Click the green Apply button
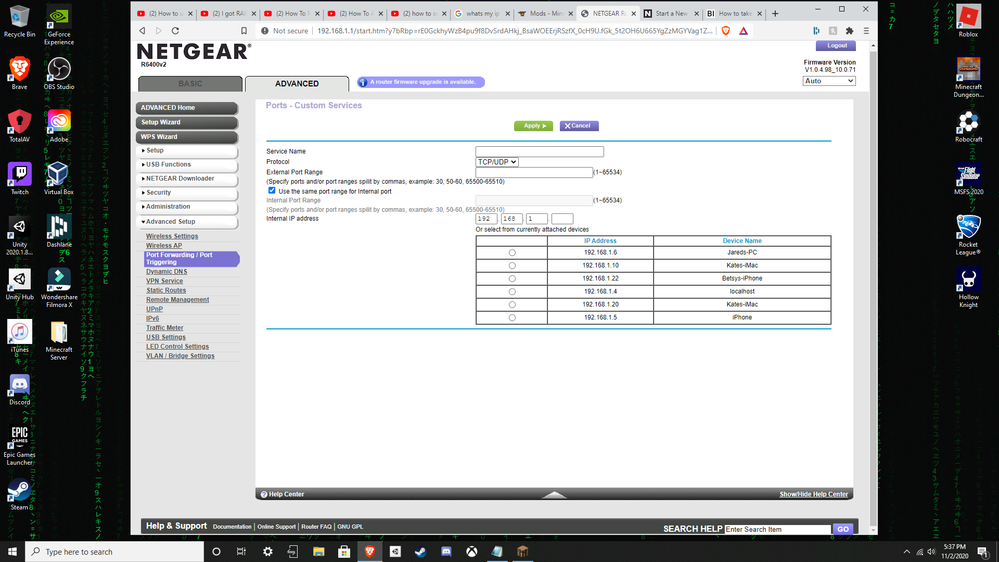Viewport: 999px width, 562px height. click(x=532, y=126)
